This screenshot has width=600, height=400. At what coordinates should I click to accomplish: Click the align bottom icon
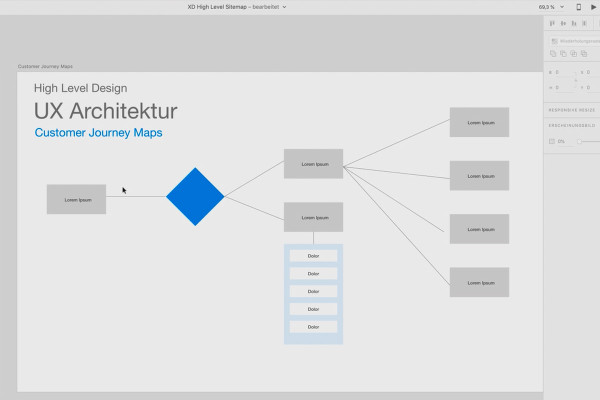pyautogui.click(x=574, y=24)
